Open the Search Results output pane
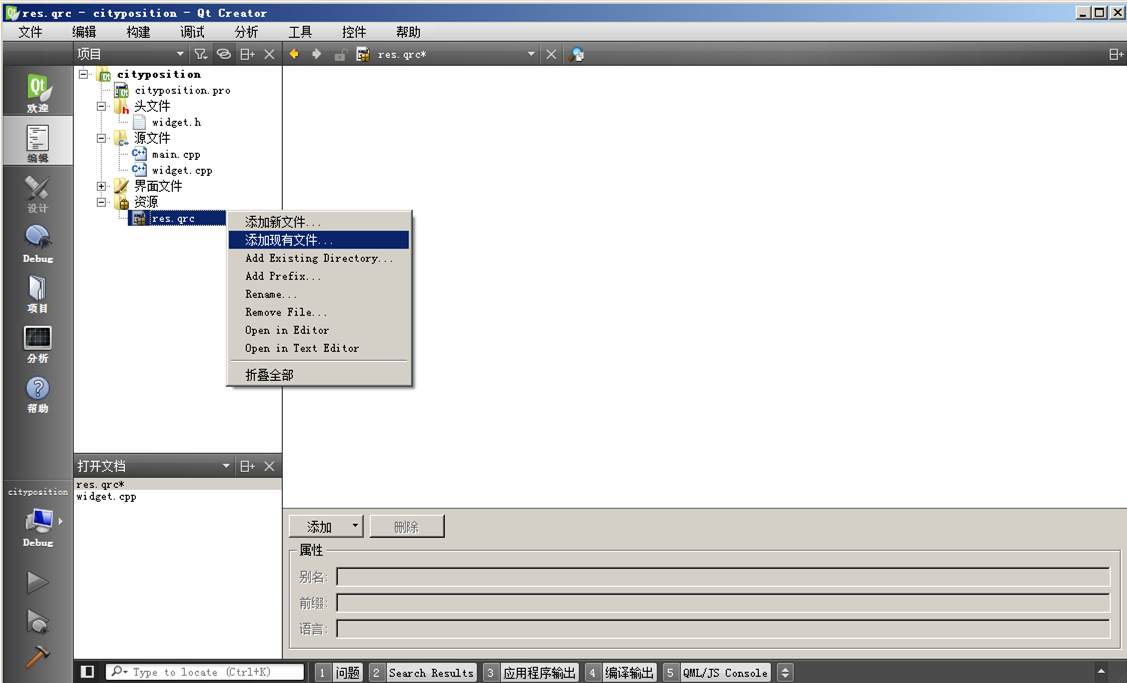The image size is (1127, 683). point(422,672)
